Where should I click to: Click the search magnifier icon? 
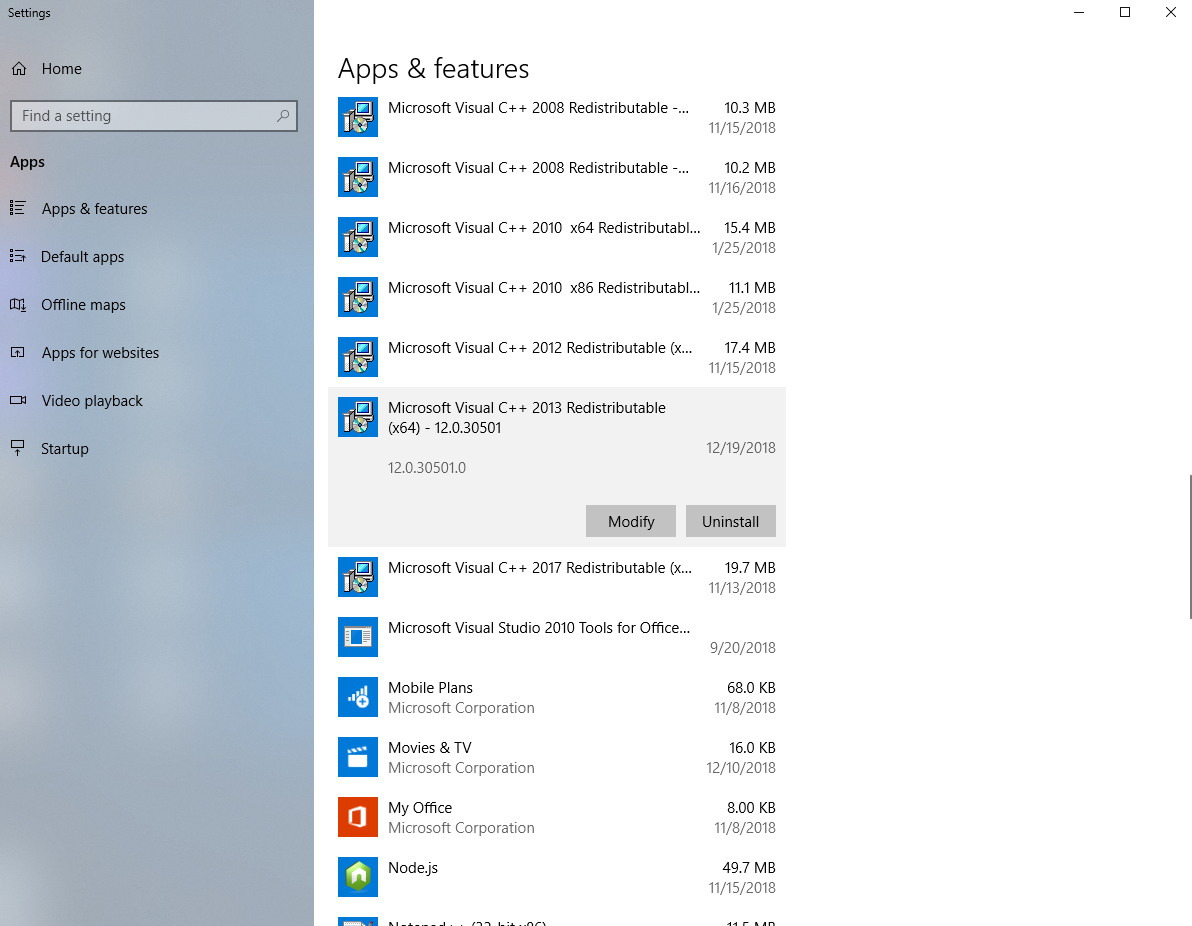click(x=283, y=116)
